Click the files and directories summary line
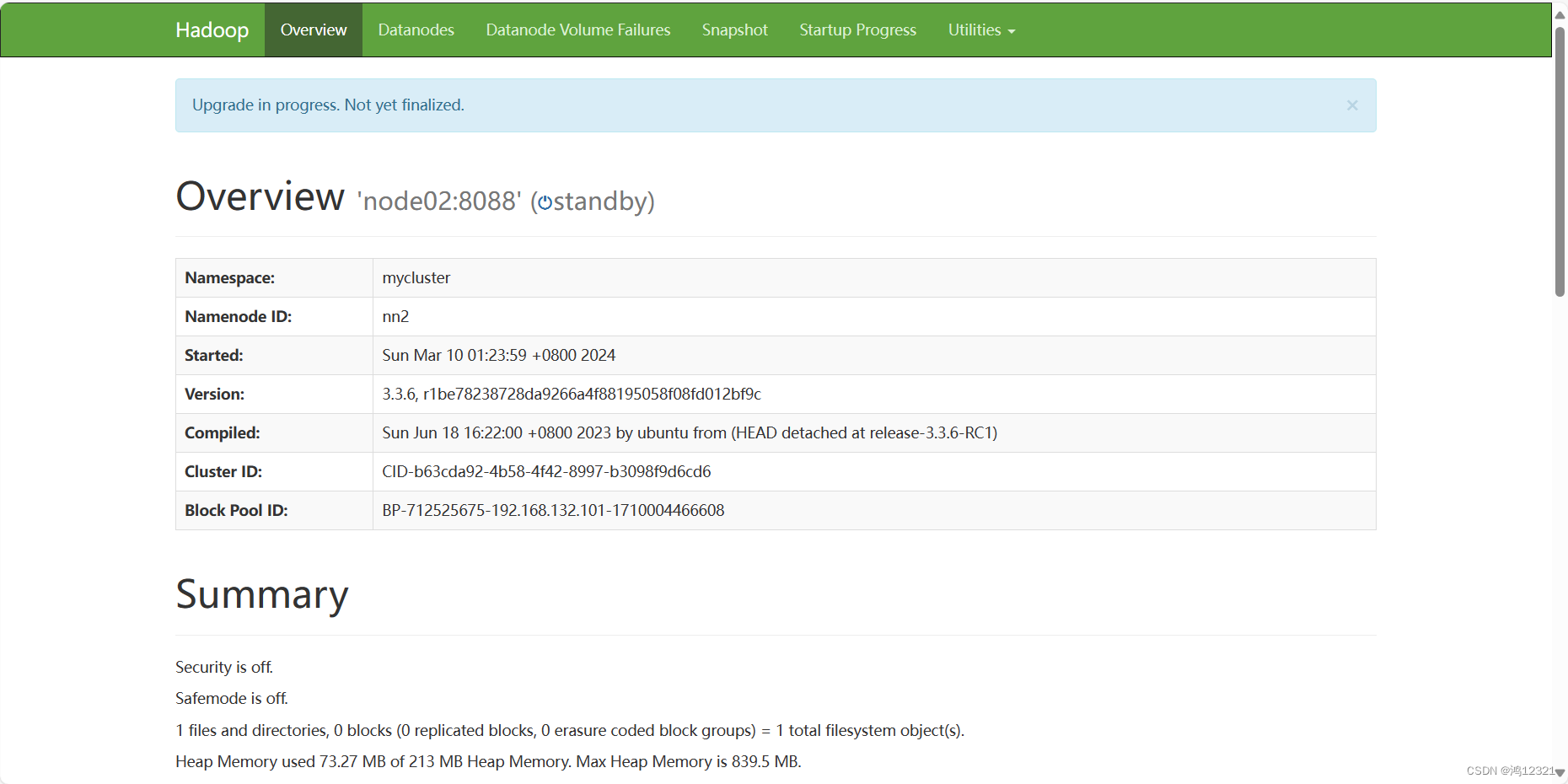Viewport: 1568px width, 784px height. coord(570,730)
